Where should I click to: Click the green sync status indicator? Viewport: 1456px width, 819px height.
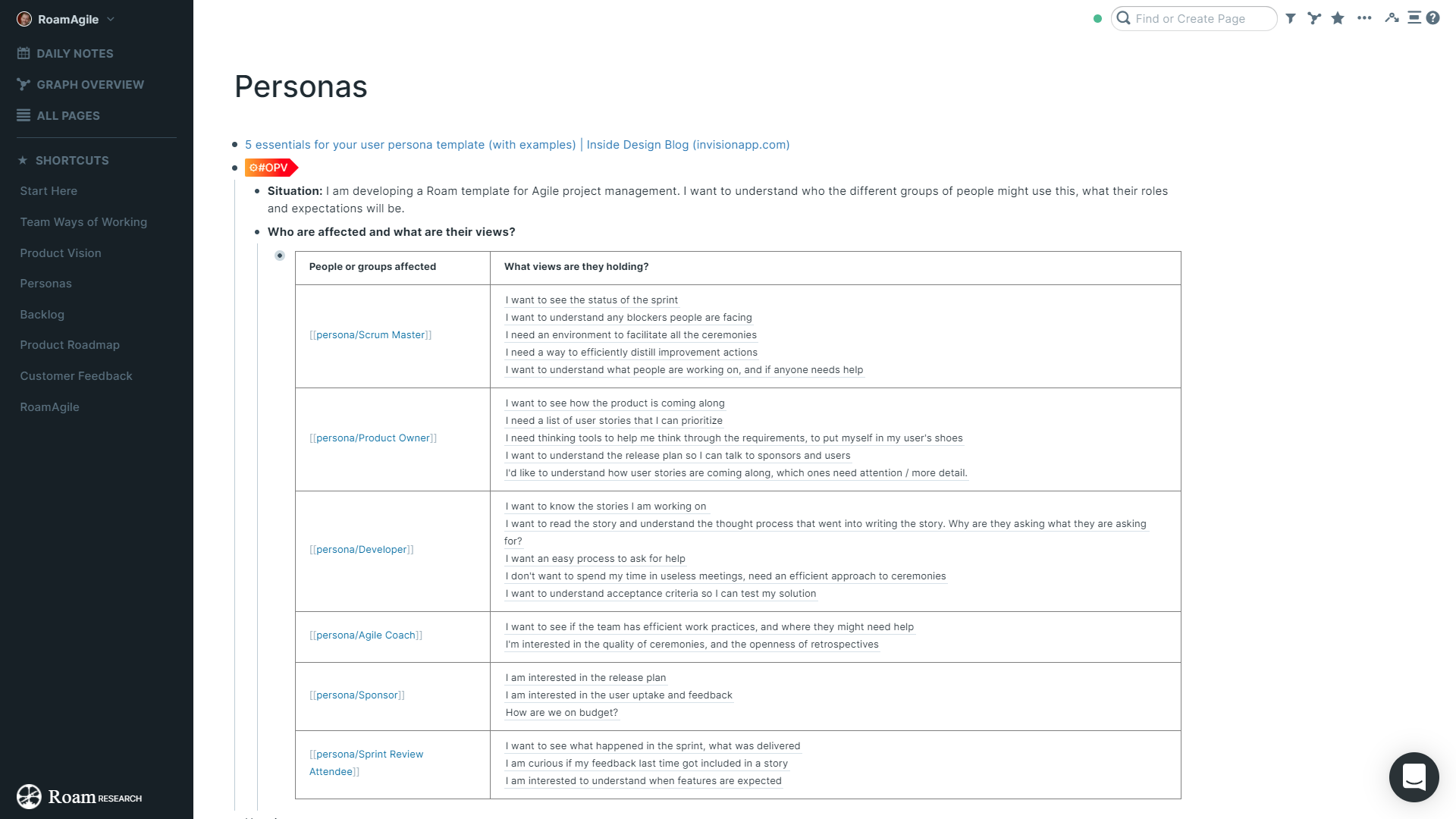tap(1097, 19)
